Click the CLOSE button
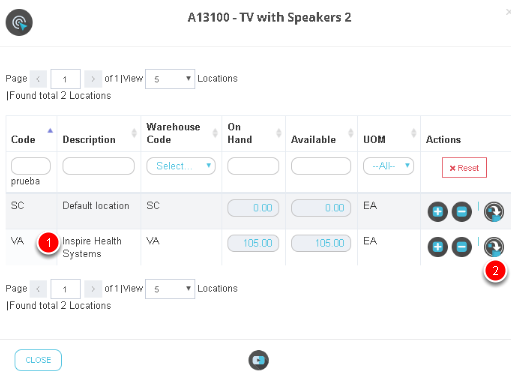The image size is (511, 375). point(38,360)
